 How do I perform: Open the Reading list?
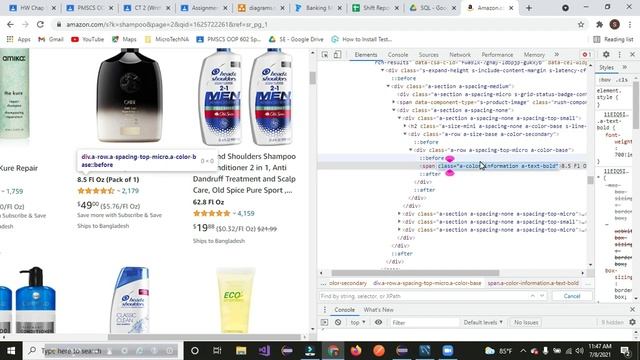click(x=613, y=39)
